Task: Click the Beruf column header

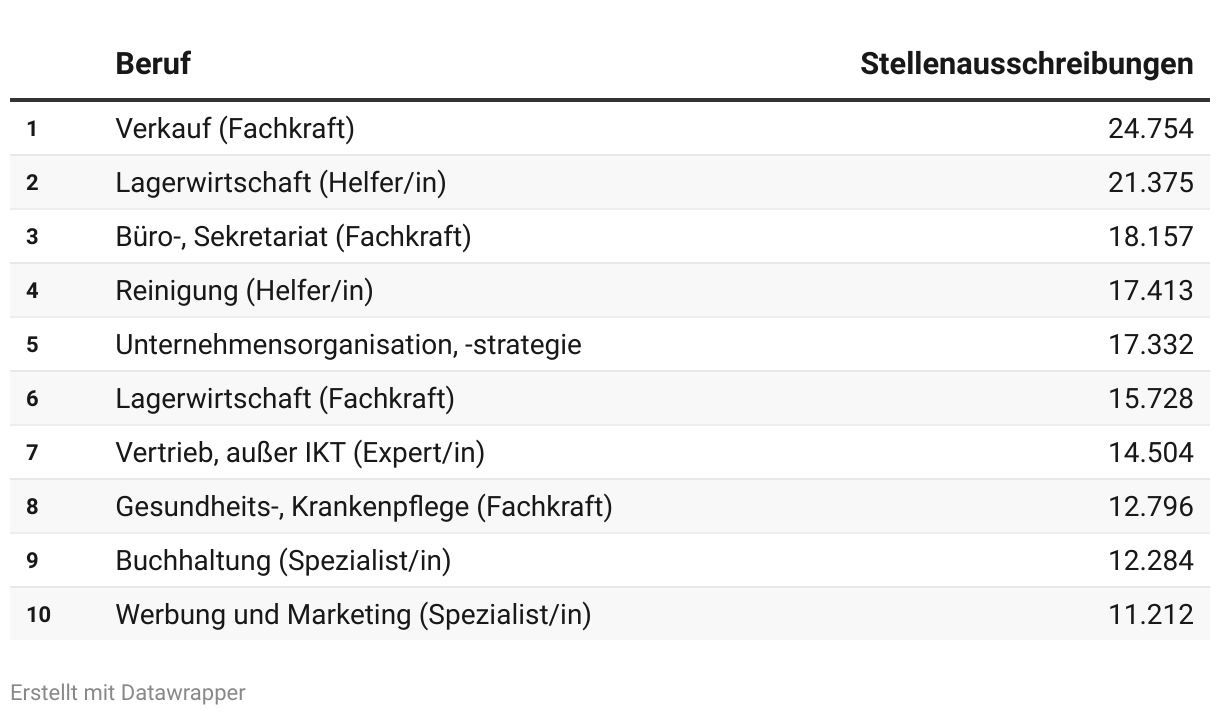Action: click(x=153, y=64)
